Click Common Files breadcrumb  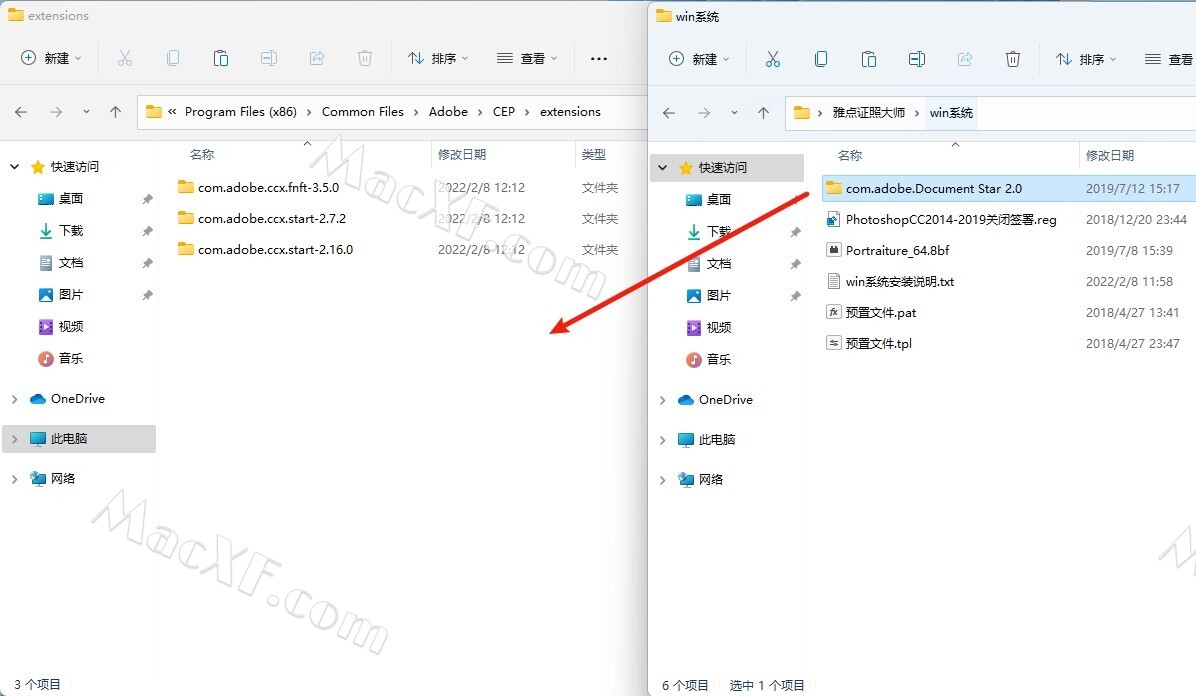point(362,111)
